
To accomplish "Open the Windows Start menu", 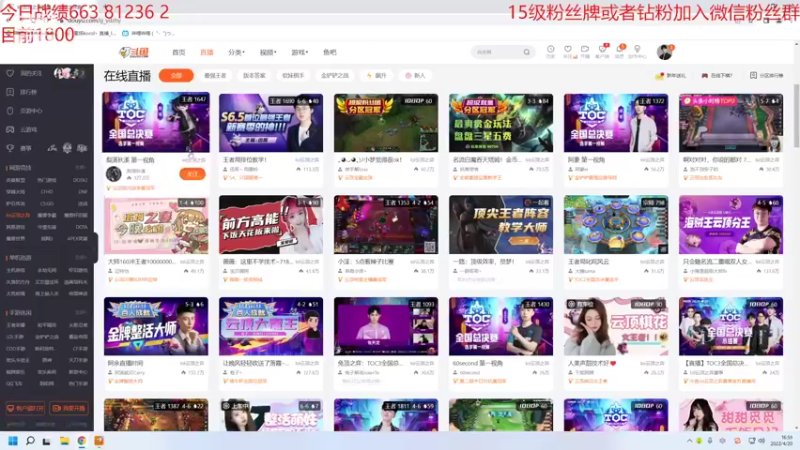I will tap(13, 441).
